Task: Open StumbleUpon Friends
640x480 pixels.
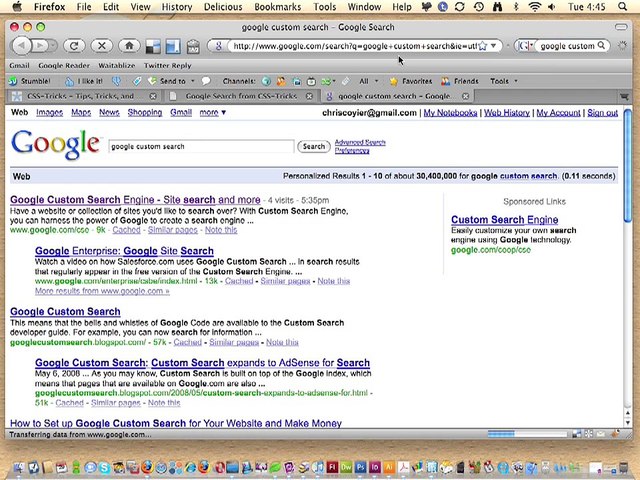Action: click(460, 81)
